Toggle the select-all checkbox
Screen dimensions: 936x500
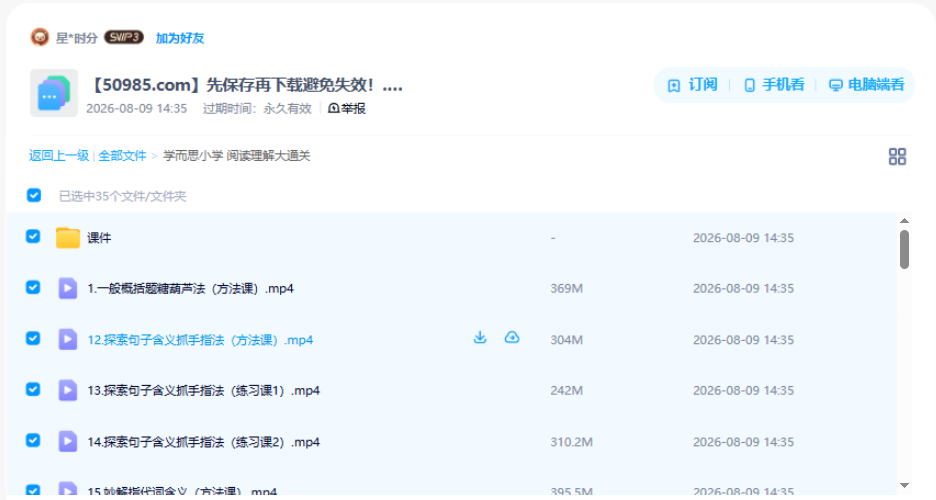pos(34,195)
